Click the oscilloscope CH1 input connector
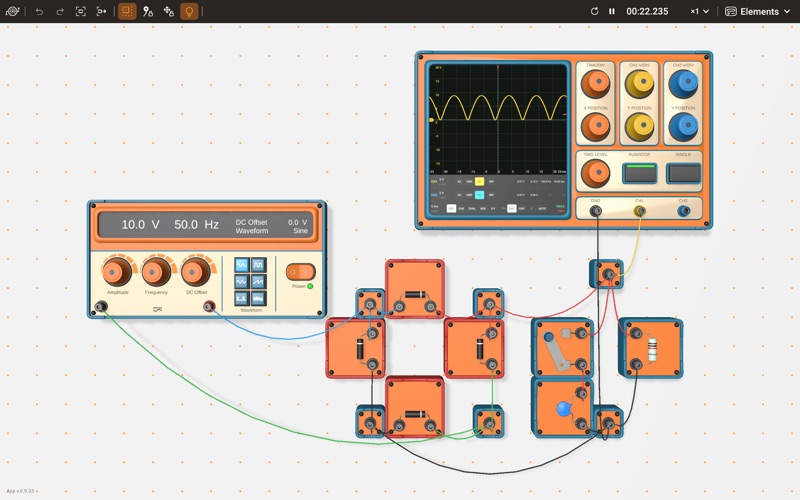Screen dimensions: 800x500 coord(639,210)
